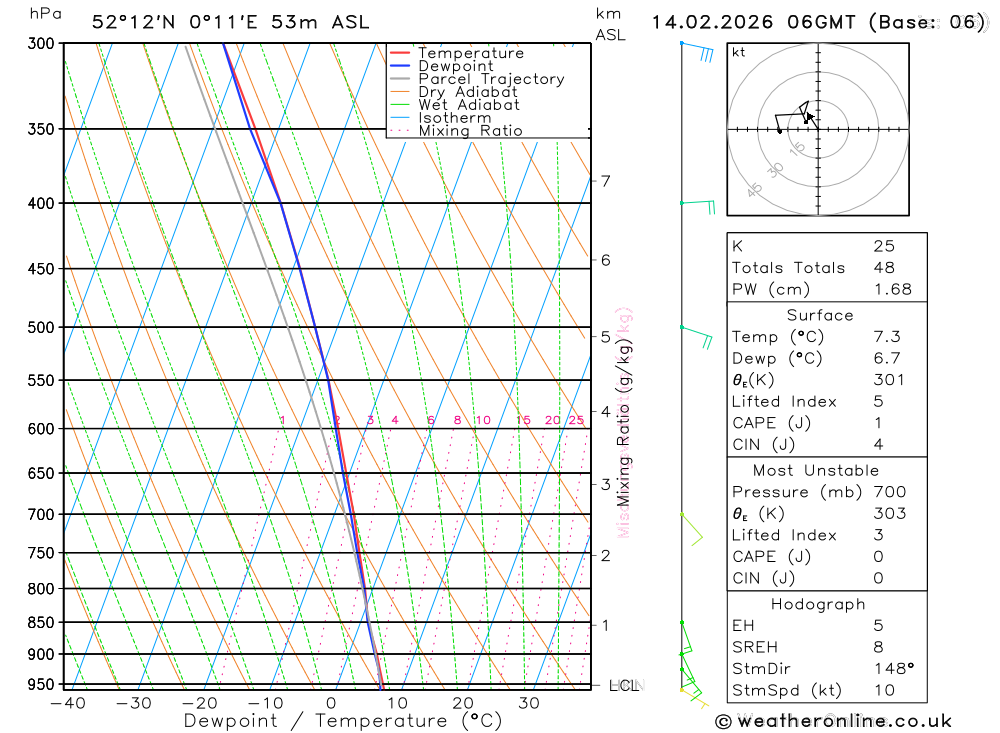1000x733 pixels.
Task: Click the "Surface" section heading
Action: coord(820,315)
